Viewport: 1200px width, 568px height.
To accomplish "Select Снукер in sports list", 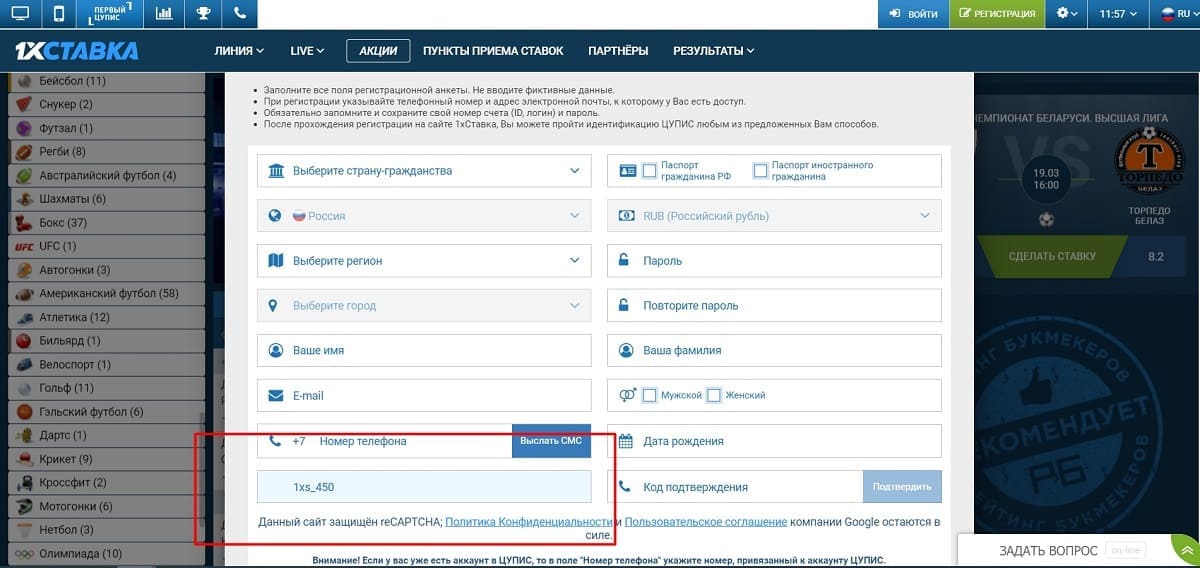I will point(104,104).
